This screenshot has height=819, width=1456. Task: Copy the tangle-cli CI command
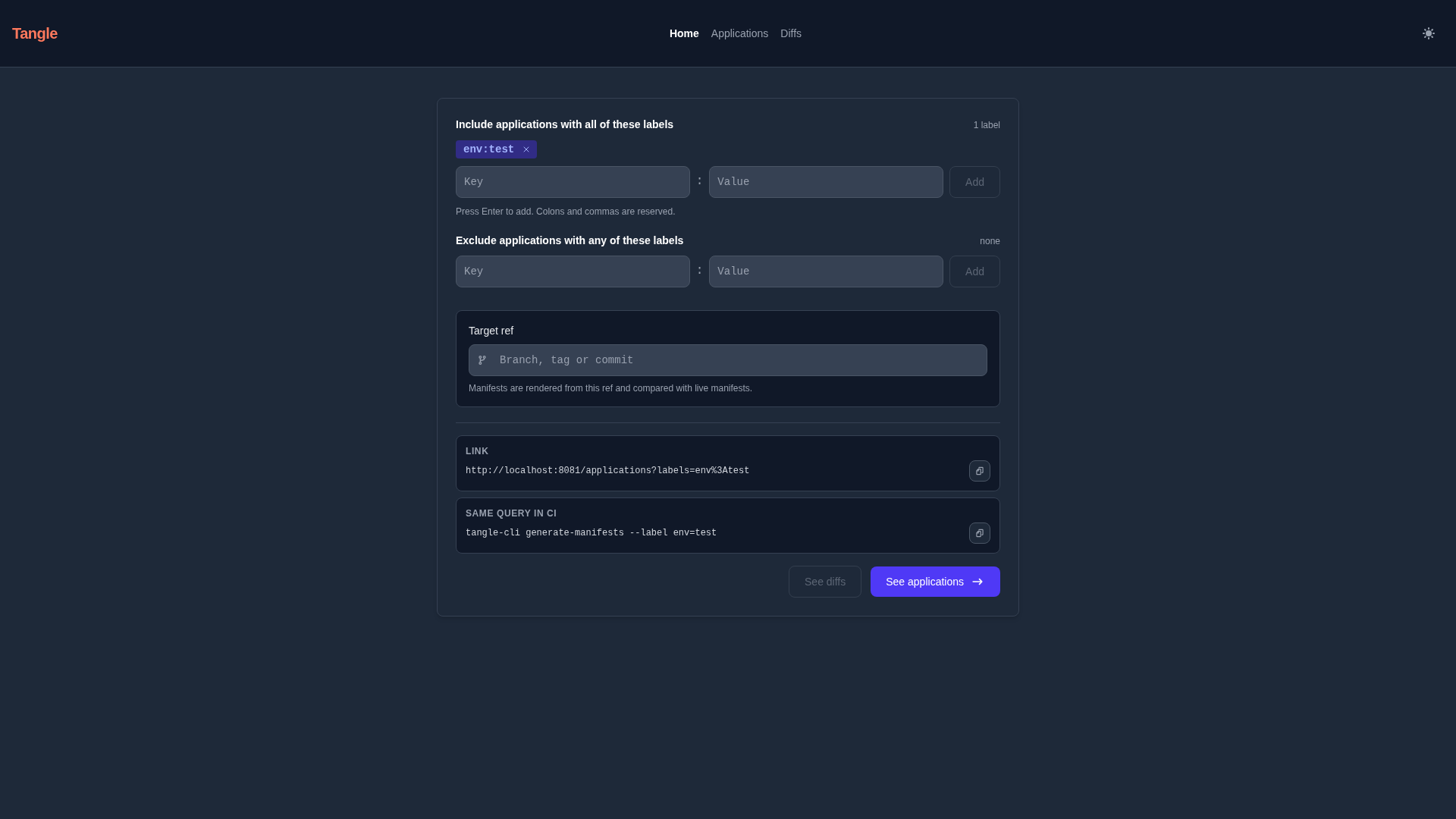pos(979,533)
